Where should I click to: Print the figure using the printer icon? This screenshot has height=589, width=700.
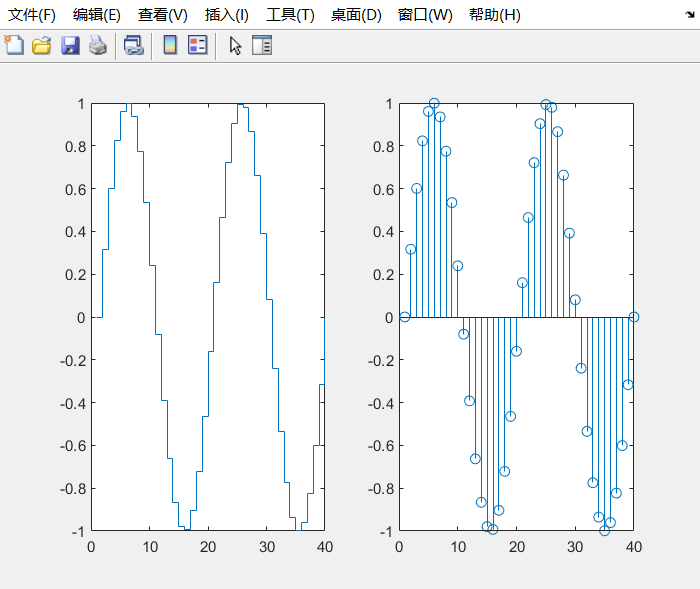98,46
